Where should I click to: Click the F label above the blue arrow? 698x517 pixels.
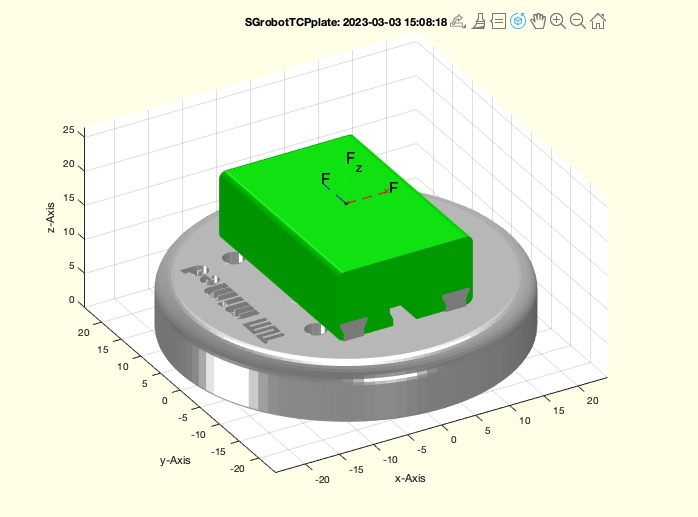click(326, 179)
